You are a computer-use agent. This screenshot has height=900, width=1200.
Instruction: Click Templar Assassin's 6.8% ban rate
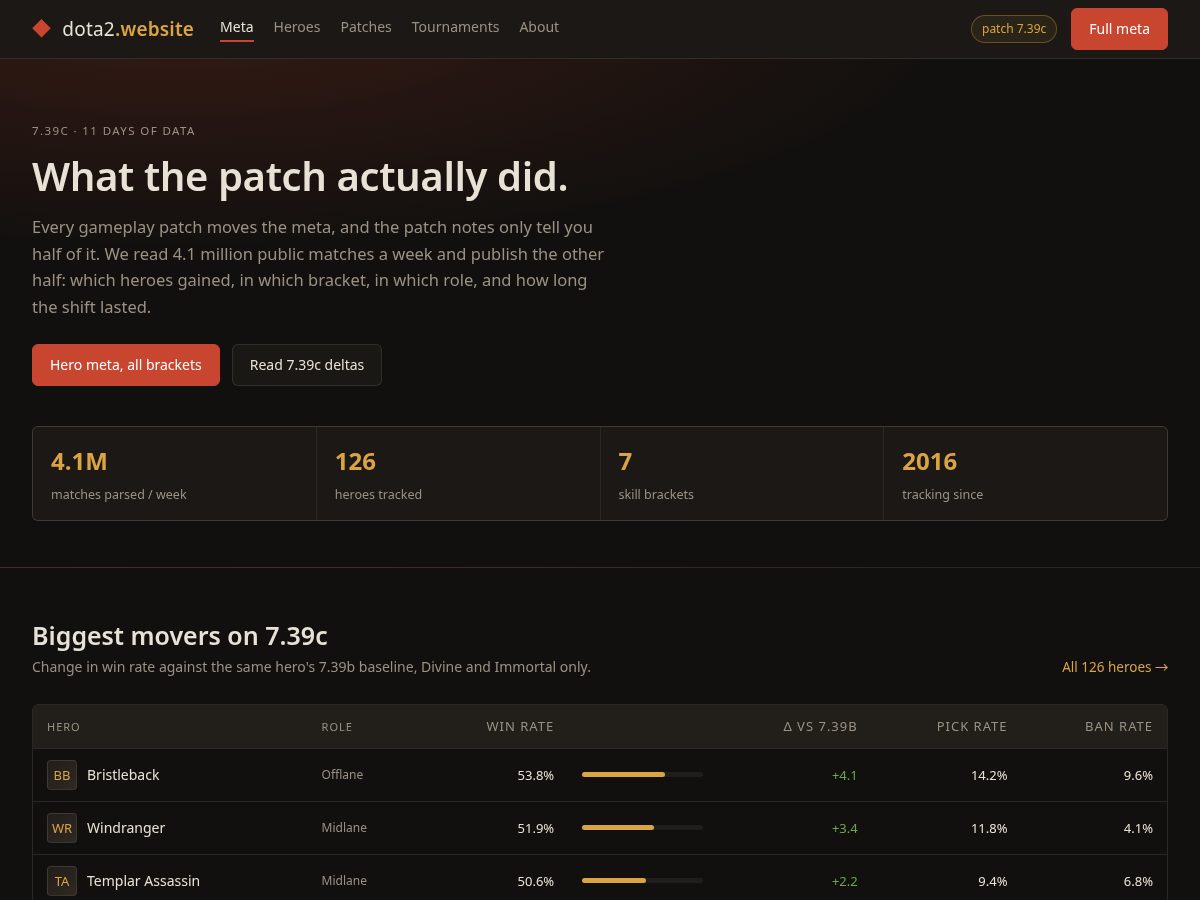coord(1138,881)
